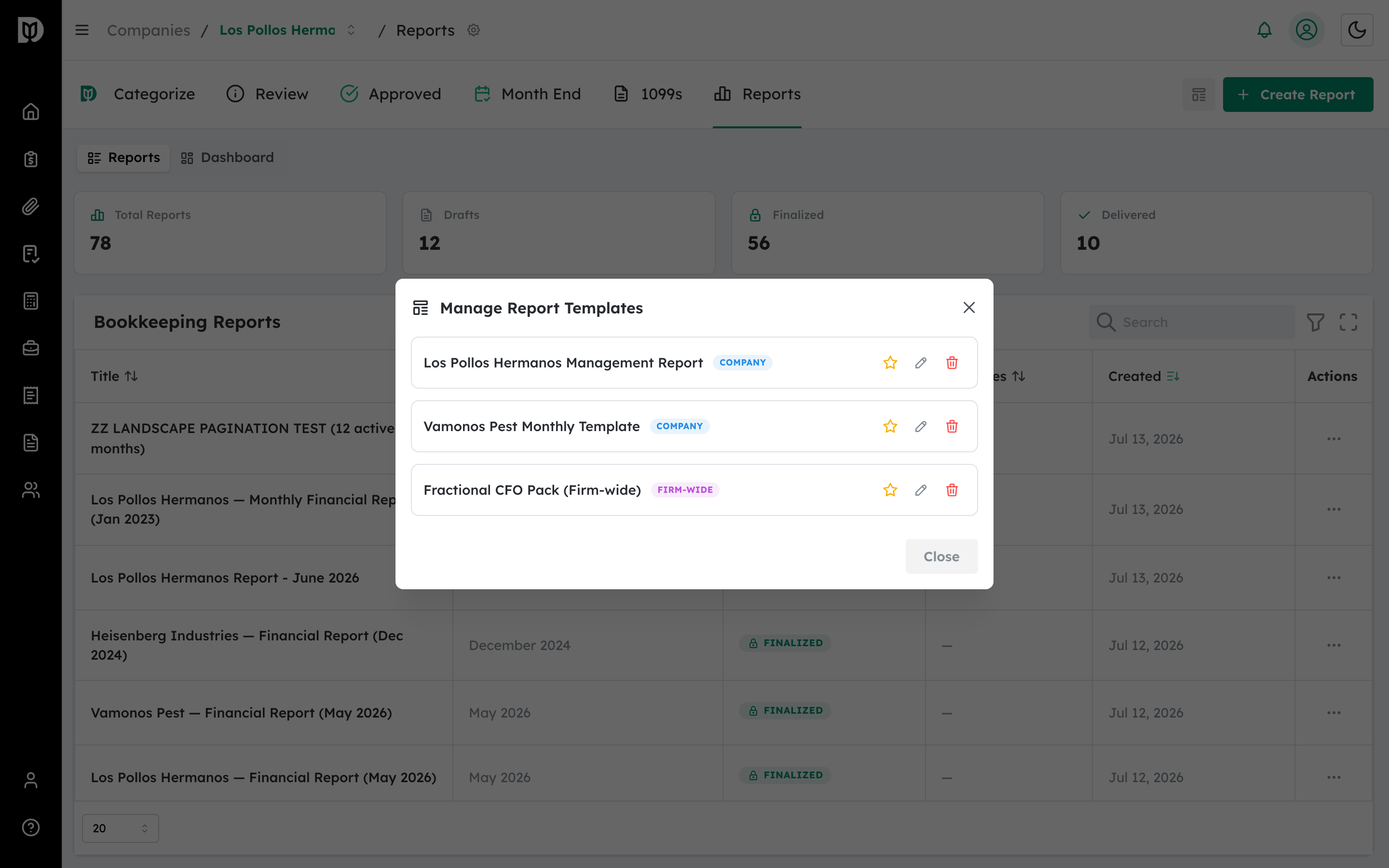The image size is (1389, 868).
Task: Go to Home in the sidebar
Action: click(31, 111)
